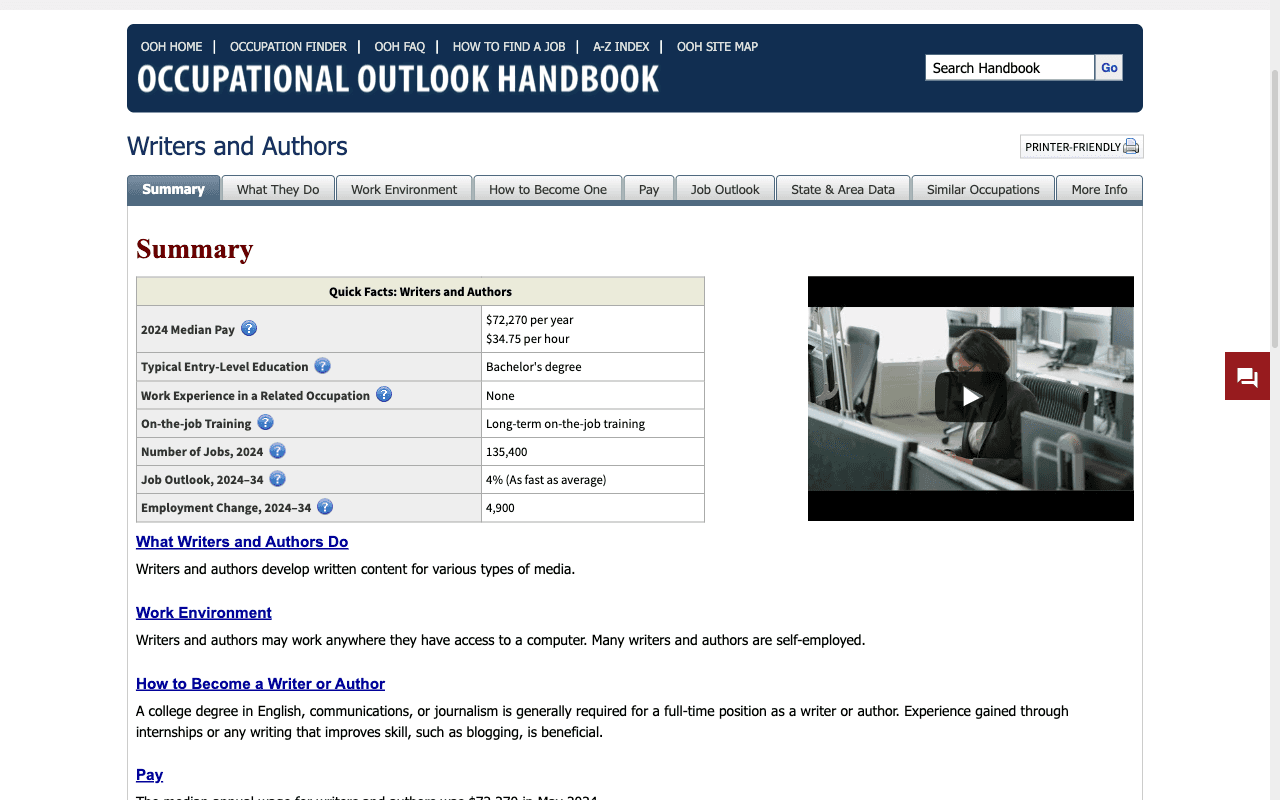Image resolution: width=1280 pixels, height=800 pixels.
Task: Click the "None" work experience cell
Action: click(593, 395)
